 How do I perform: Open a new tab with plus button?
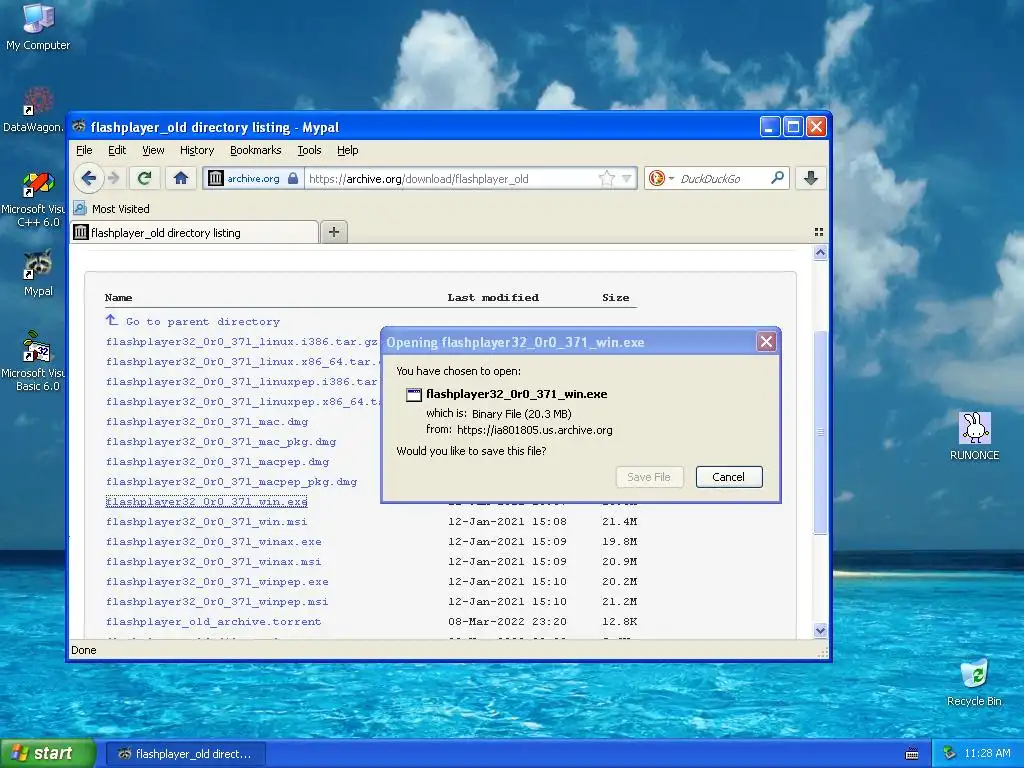(334, 232)
